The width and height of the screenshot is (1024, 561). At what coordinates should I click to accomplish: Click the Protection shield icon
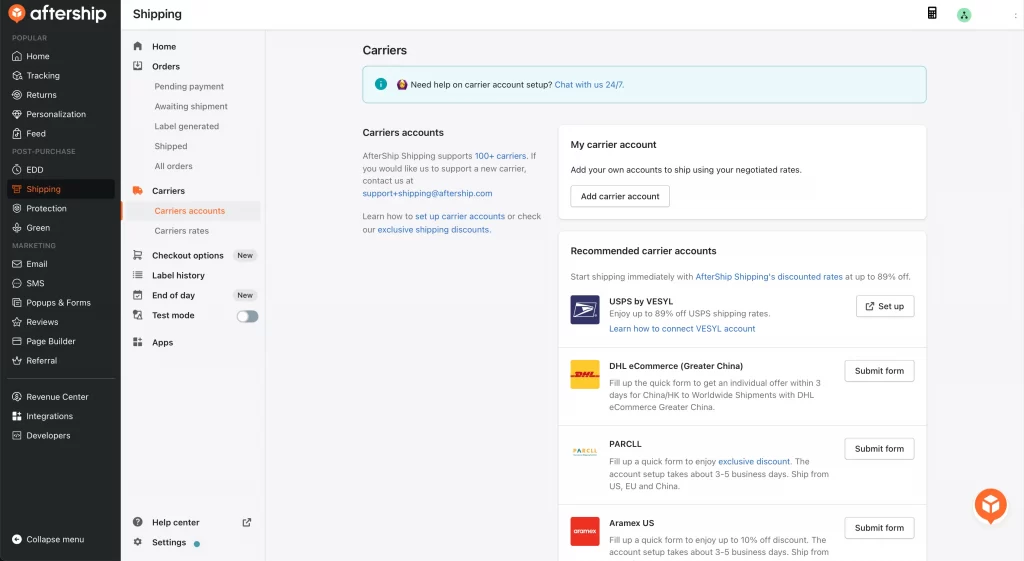pyautogui.click(x=17, y=208)
